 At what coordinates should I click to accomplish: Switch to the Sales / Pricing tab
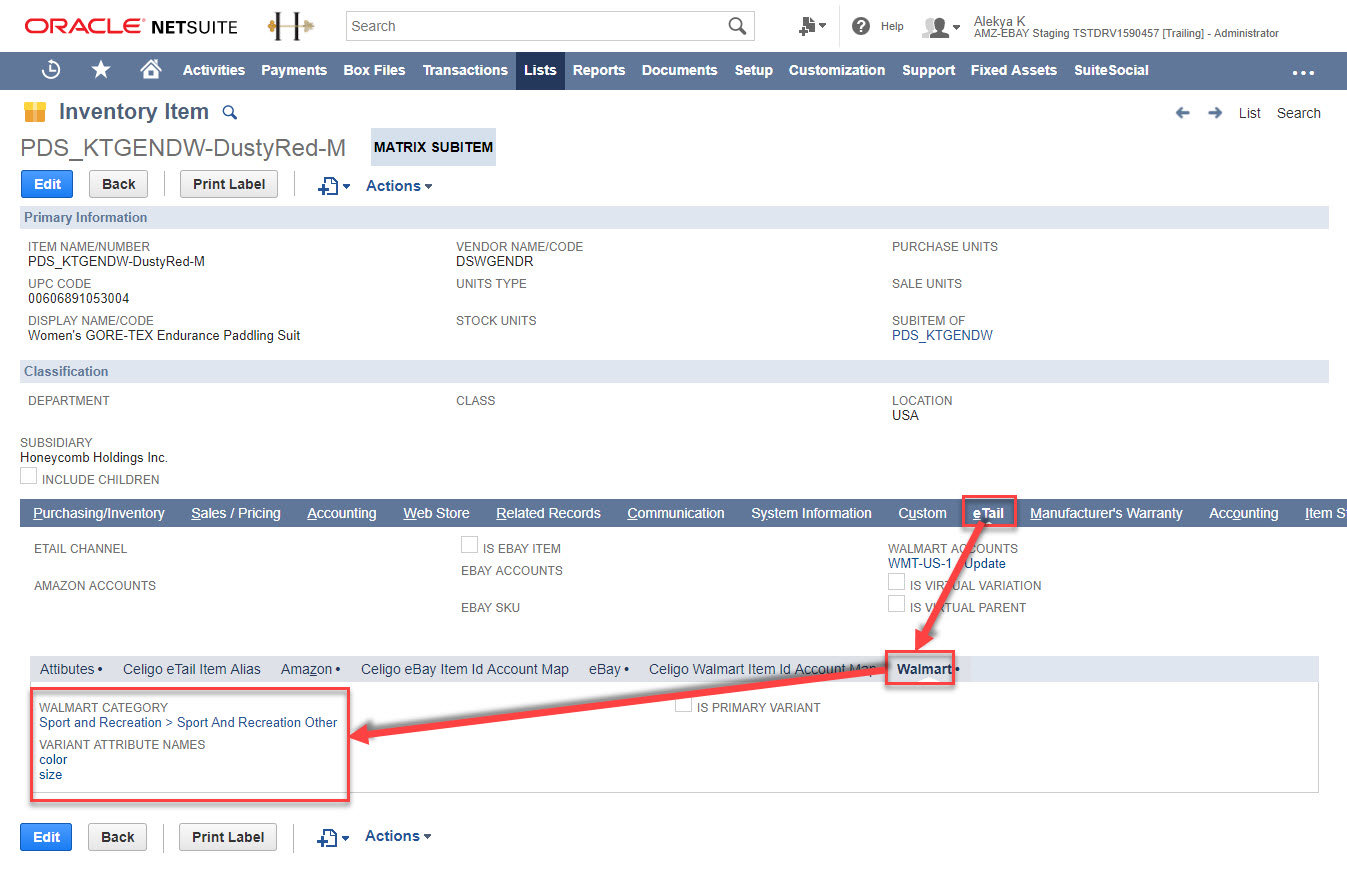236,513
